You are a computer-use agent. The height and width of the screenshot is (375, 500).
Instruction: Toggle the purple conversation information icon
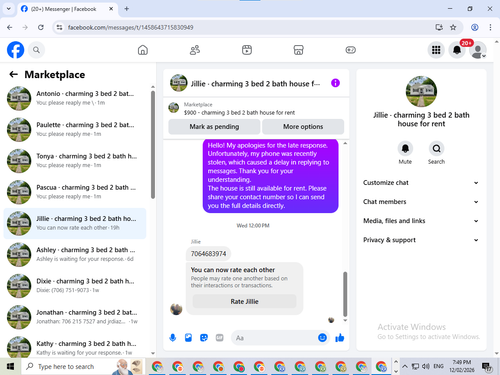[335, 83]
